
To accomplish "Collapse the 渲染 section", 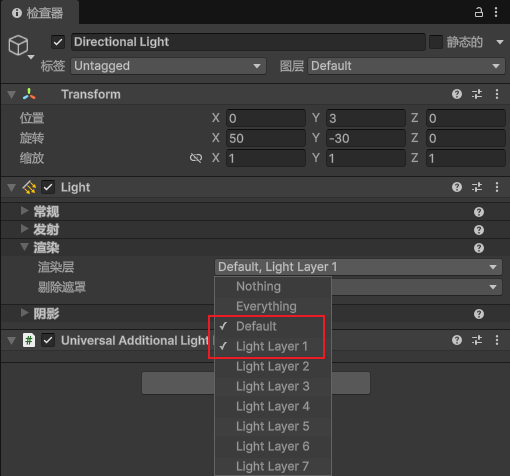I will click(24, 247).
